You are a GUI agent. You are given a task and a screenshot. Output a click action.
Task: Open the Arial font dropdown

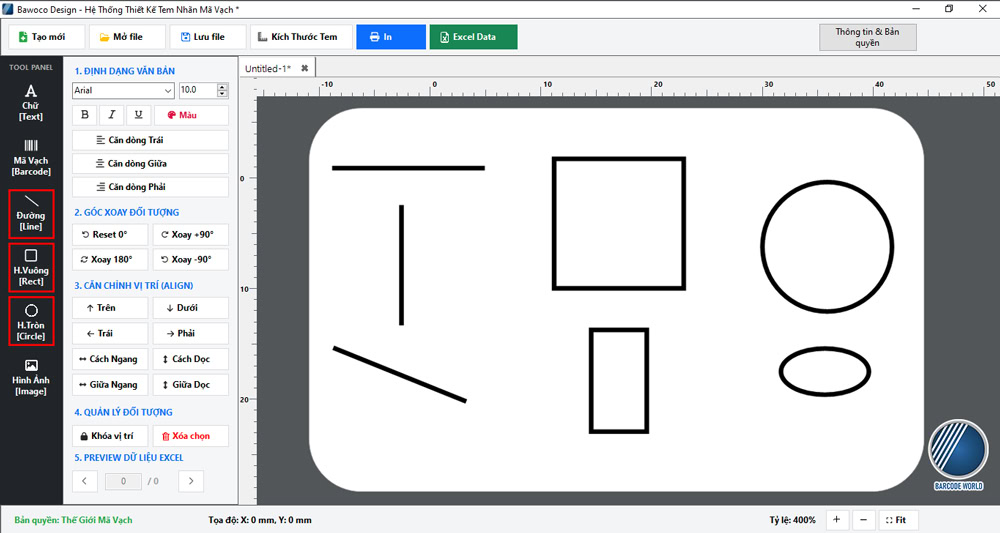(123, 91)
